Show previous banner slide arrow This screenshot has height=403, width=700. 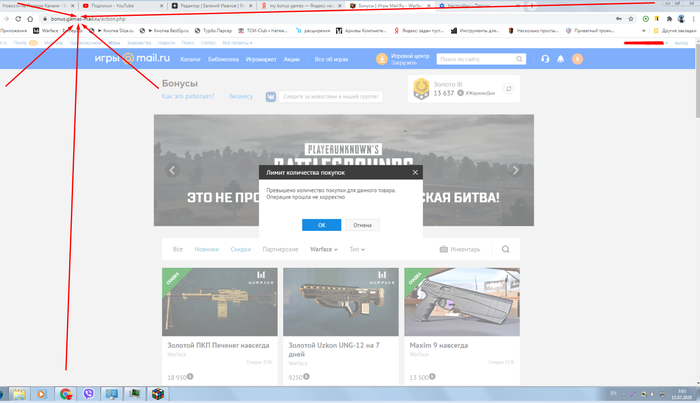coord(173,170)
